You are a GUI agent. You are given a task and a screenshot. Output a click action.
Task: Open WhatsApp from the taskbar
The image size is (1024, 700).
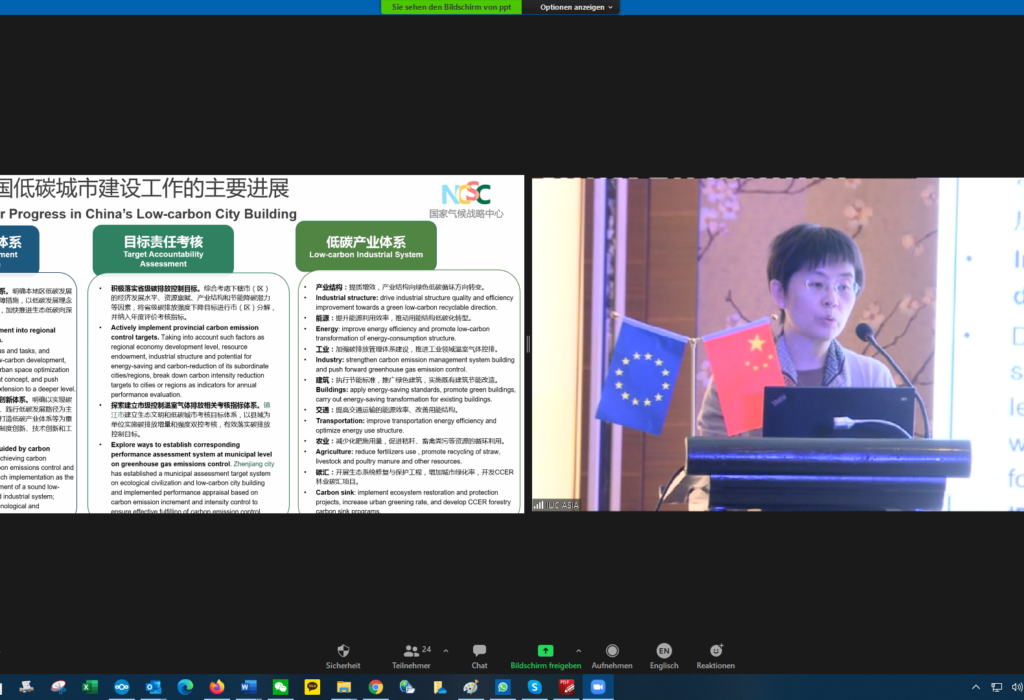(504, 689)
